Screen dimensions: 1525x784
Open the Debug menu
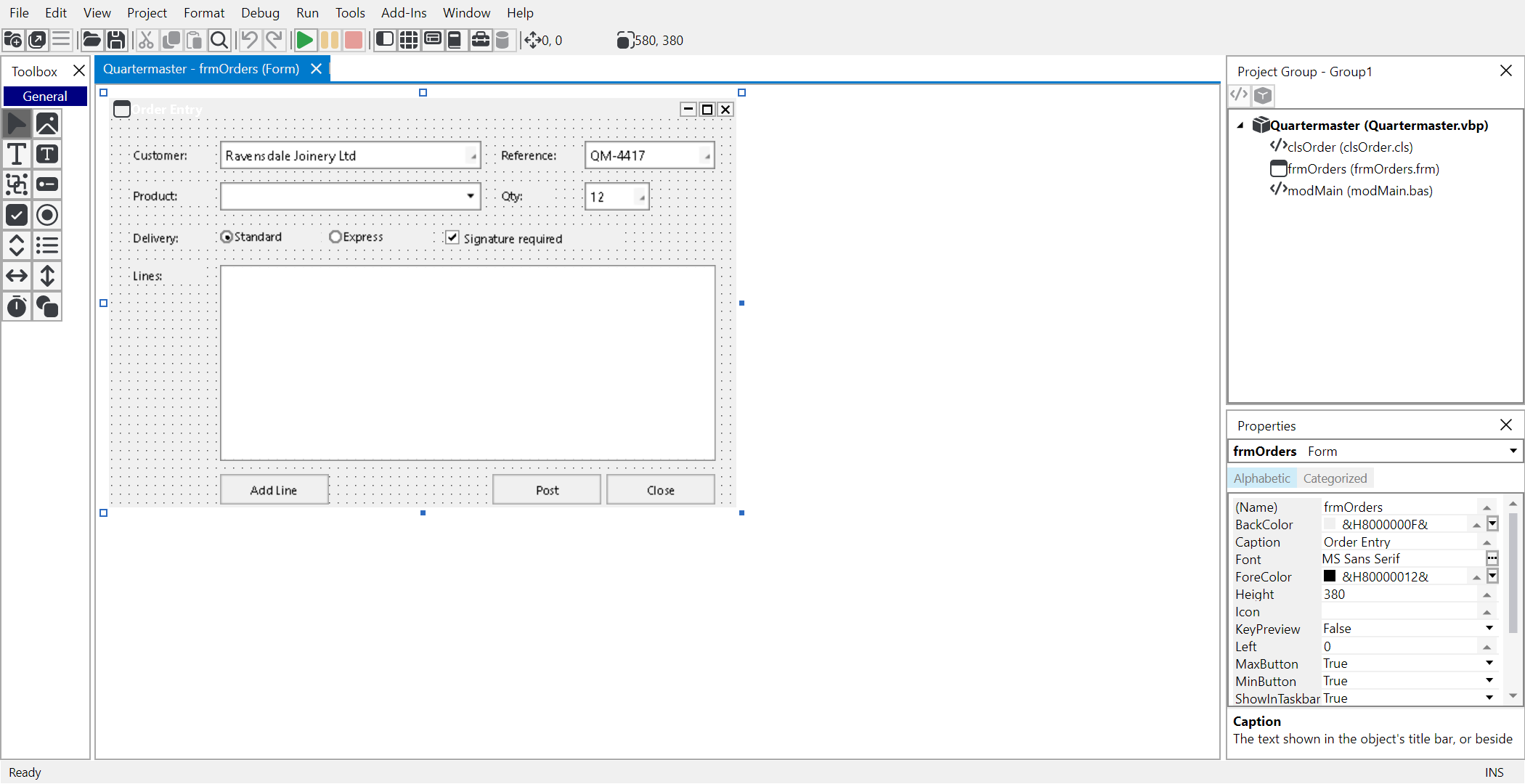click(260, 12)
